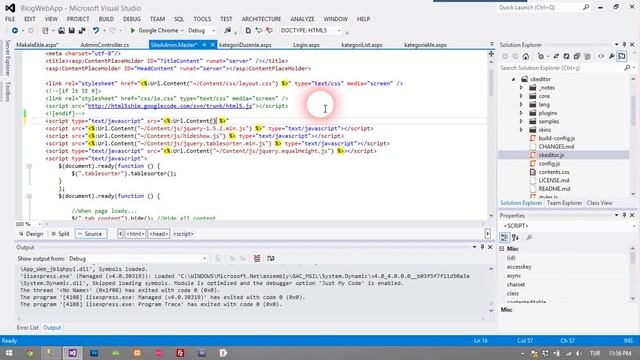Screen dimensions: 640x360
Task: Open the zoom percentage dropdown
Action: pos(39,224)
